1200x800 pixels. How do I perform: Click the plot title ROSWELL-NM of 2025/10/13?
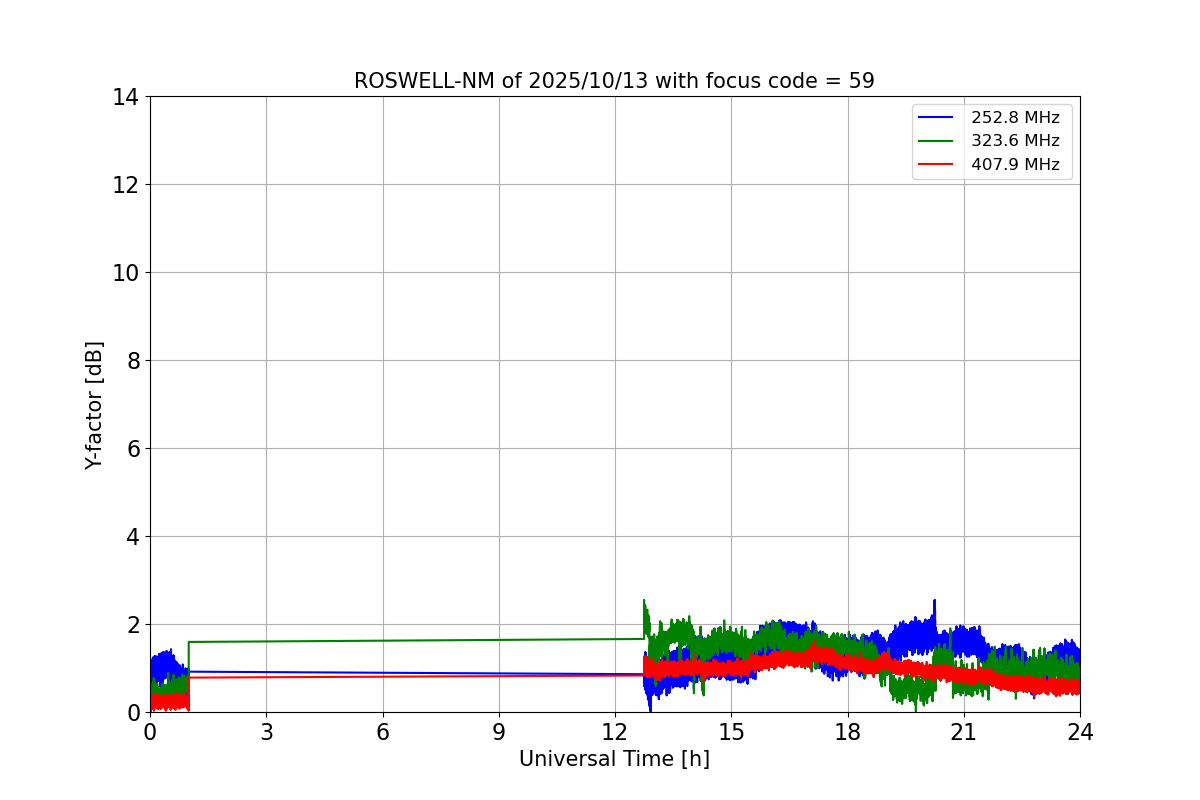[x=614, y=81]
